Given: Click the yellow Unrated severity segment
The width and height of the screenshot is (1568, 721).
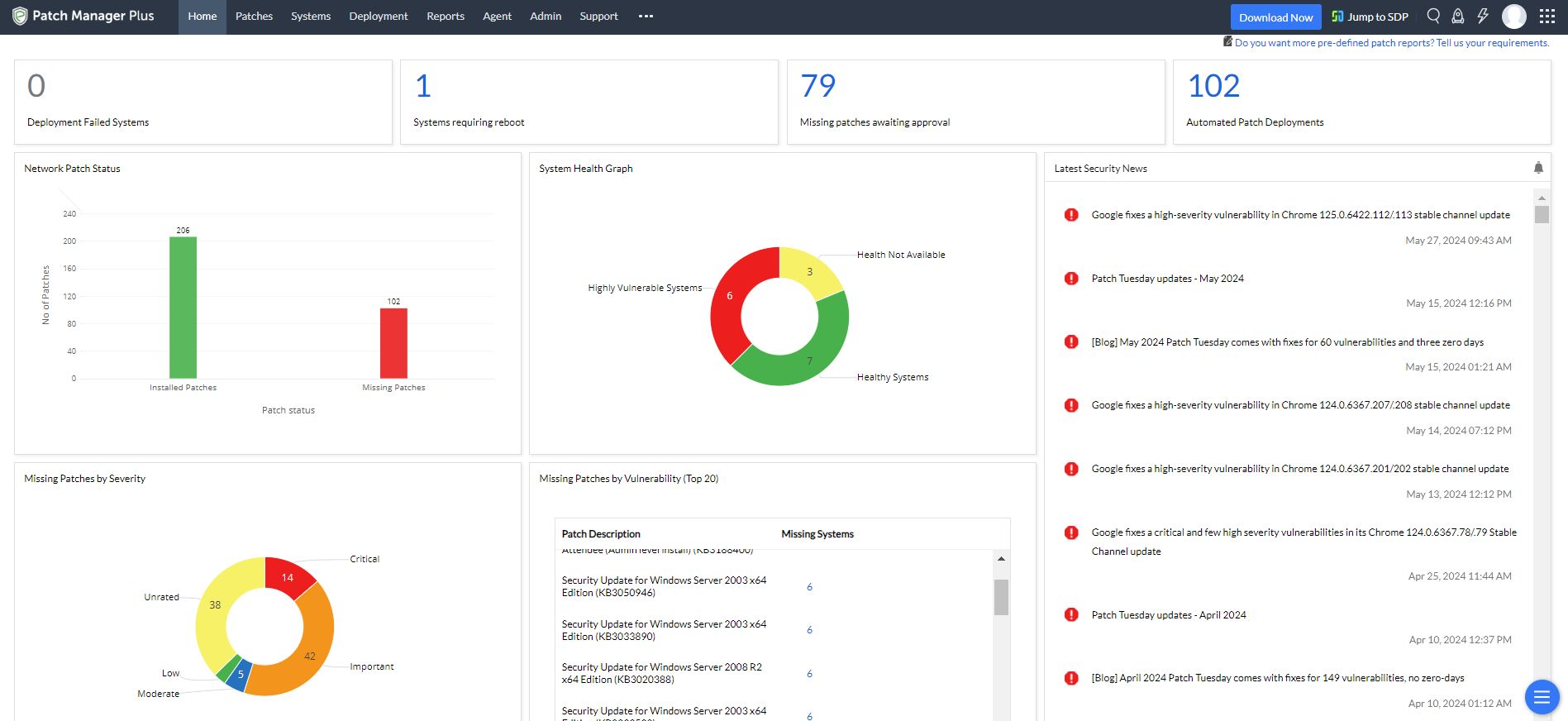Looking at the screenshot, I should point(214,605).
